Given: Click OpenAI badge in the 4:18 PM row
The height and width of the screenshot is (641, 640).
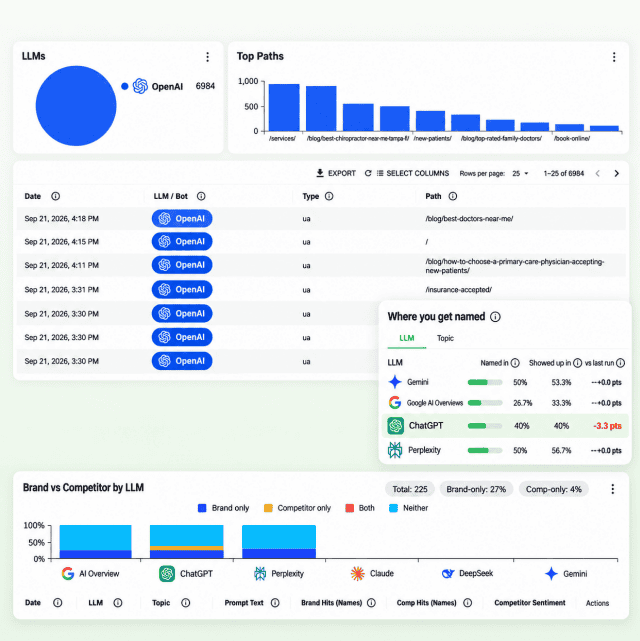Looking at the screenshot, I should click(182, 219).
